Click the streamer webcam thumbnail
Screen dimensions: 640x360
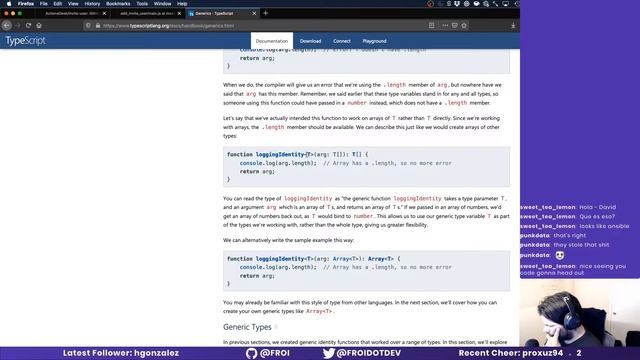point(580,313)
